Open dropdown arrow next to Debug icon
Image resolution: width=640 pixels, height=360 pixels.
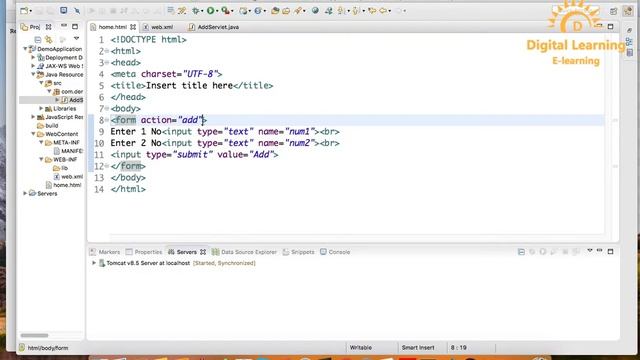tap(202, 11)
